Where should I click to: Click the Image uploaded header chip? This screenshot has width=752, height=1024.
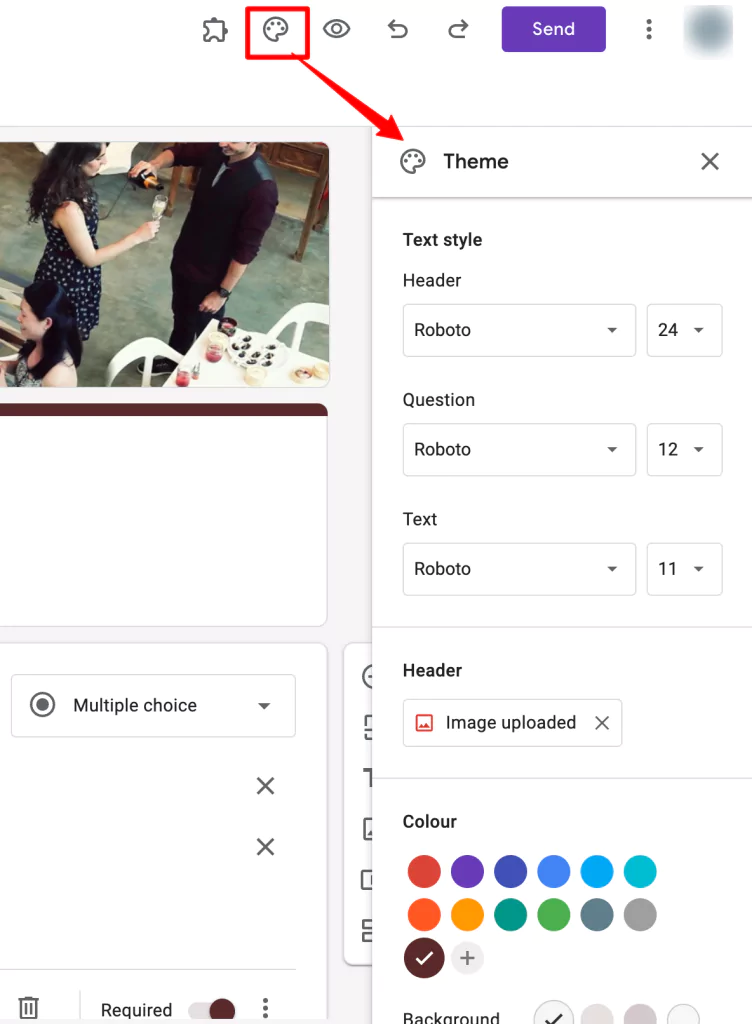[x=512, y=723]
